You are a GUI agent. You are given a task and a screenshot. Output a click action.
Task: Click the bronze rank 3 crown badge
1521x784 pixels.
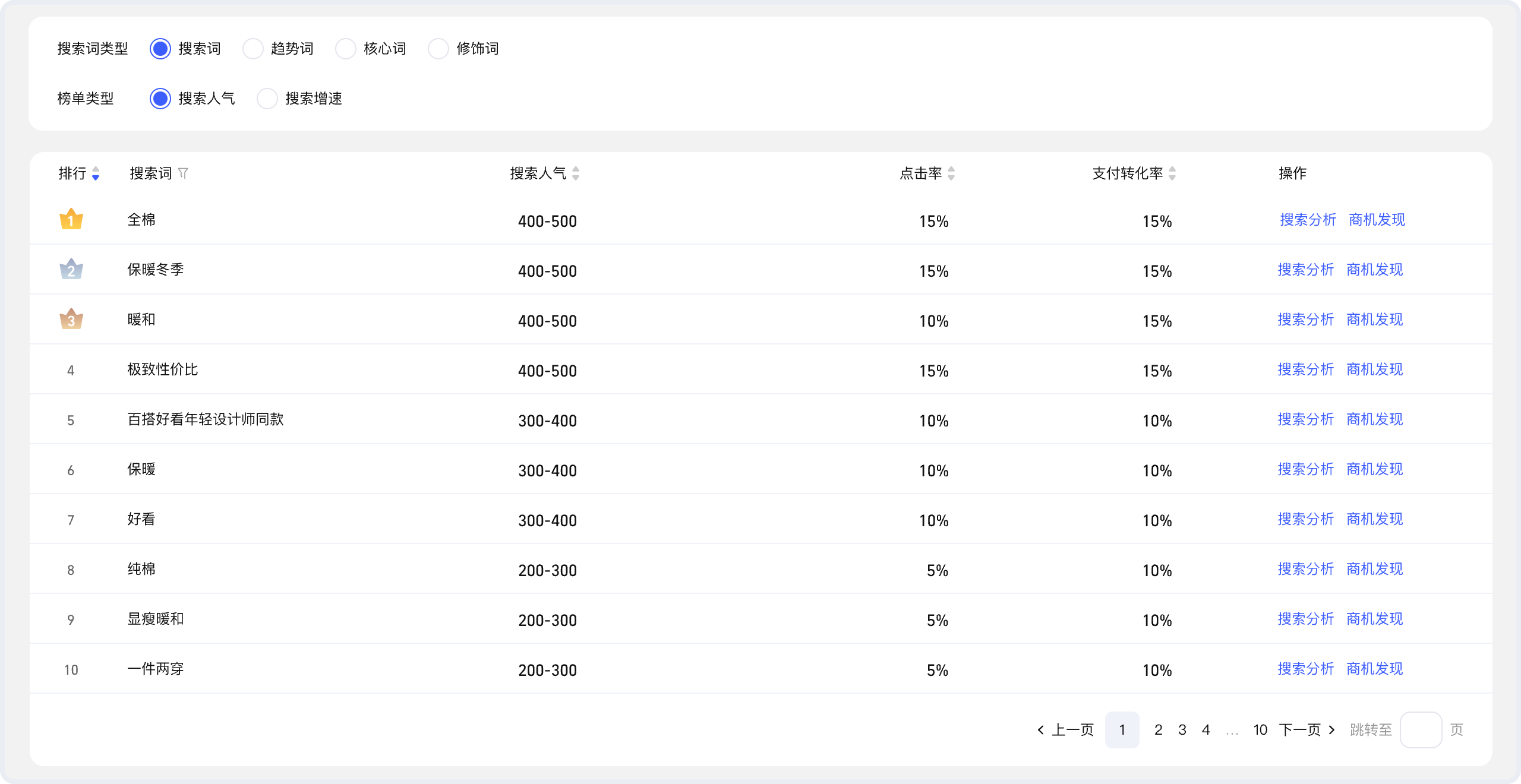coord(71,319)
